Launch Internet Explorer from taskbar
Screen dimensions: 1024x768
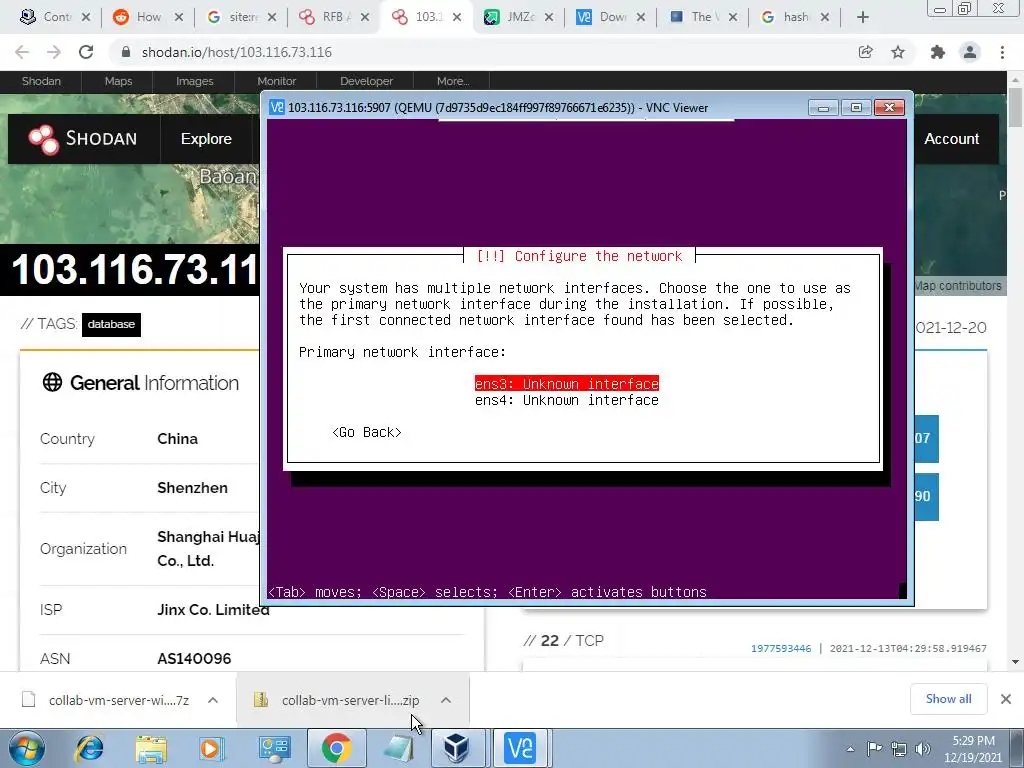(x=89, y=748)
